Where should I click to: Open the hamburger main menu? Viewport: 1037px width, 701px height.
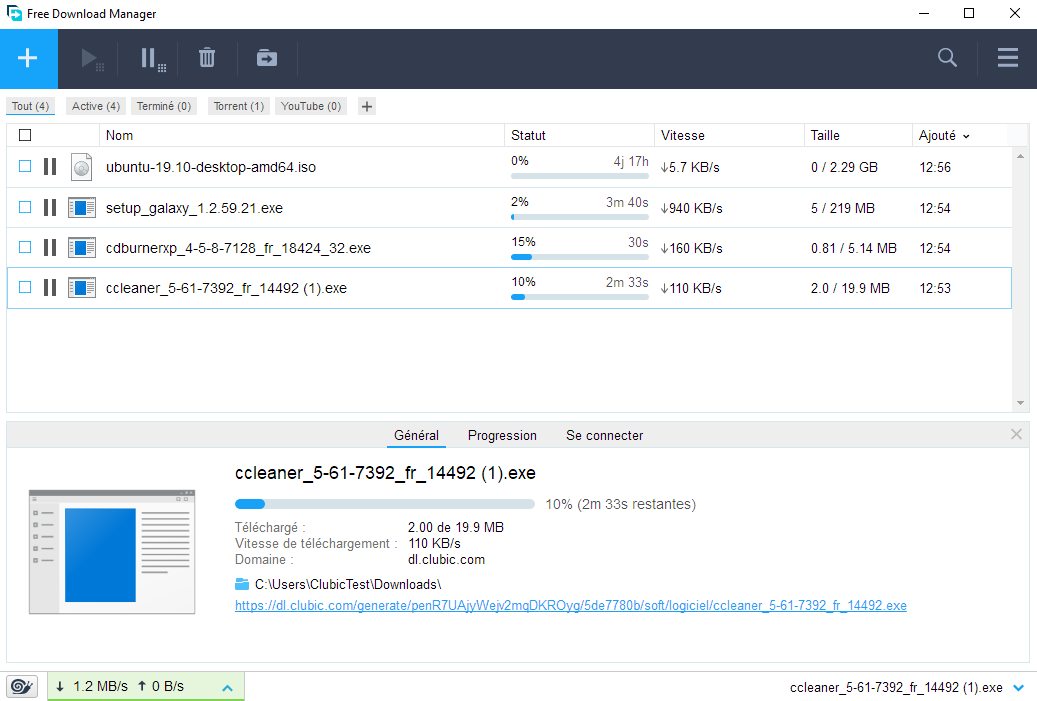pos(1007,58)
